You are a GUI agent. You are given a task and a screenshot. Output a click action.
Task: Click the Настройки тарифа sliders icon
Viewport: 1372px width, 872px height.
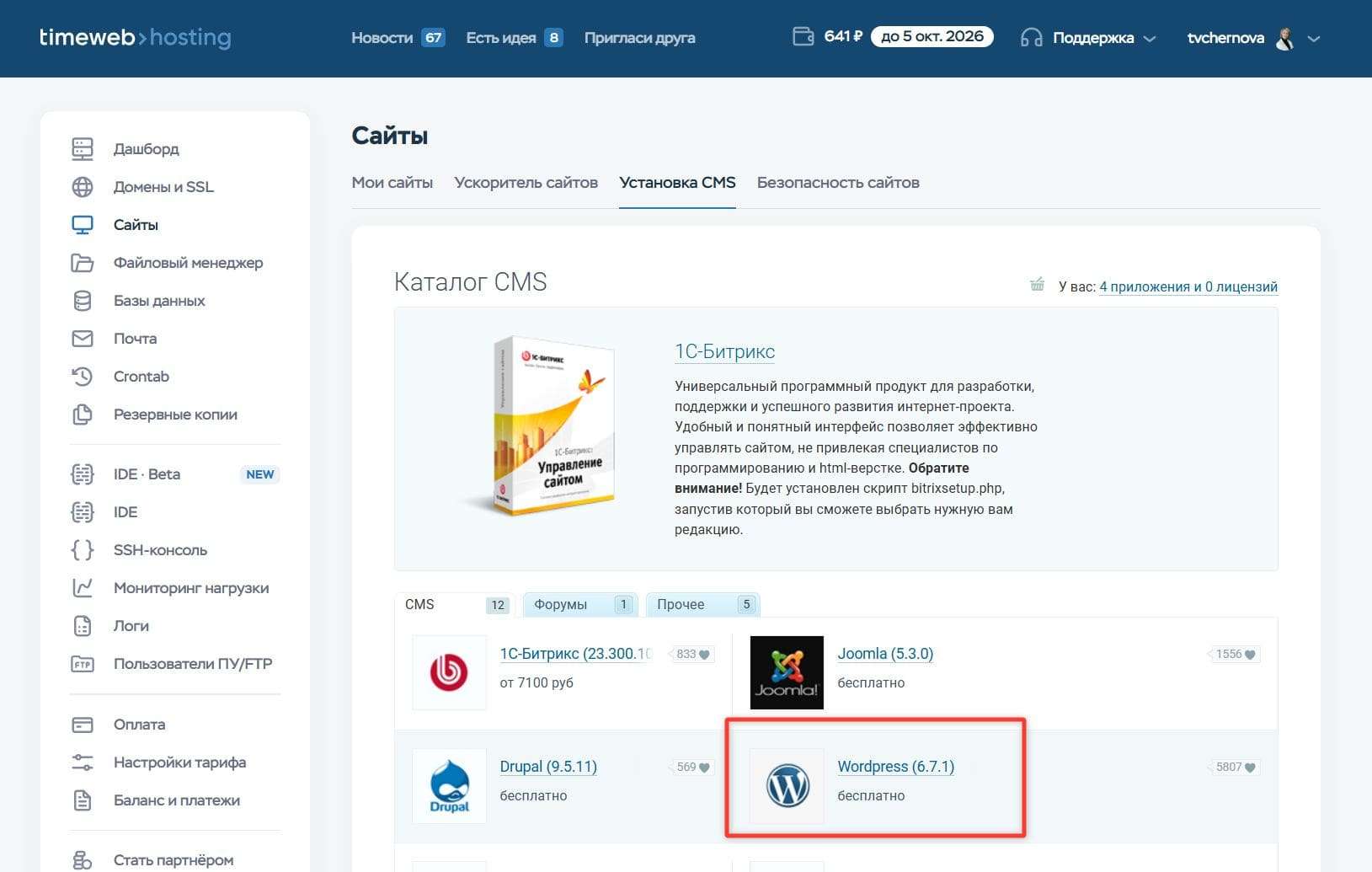click(x=83, y=762)
